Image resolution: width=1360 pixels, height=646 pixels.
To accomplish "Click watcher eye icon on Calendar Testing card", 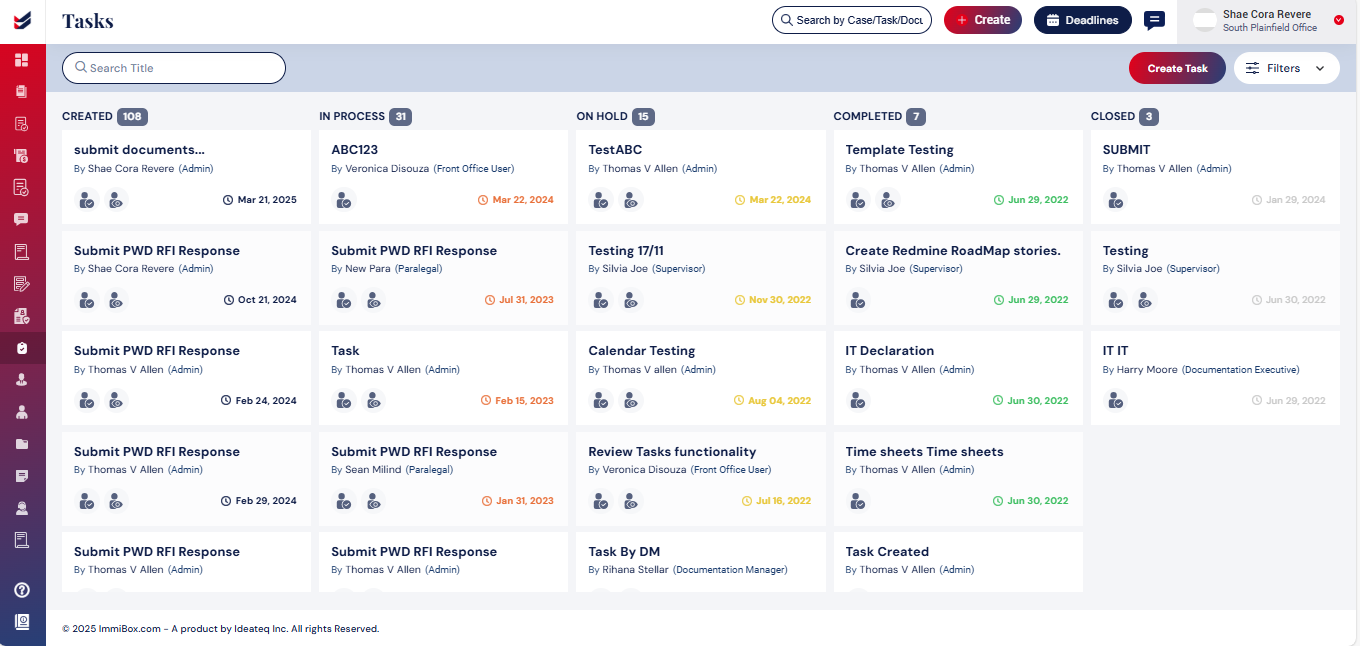I will [630, 401].
